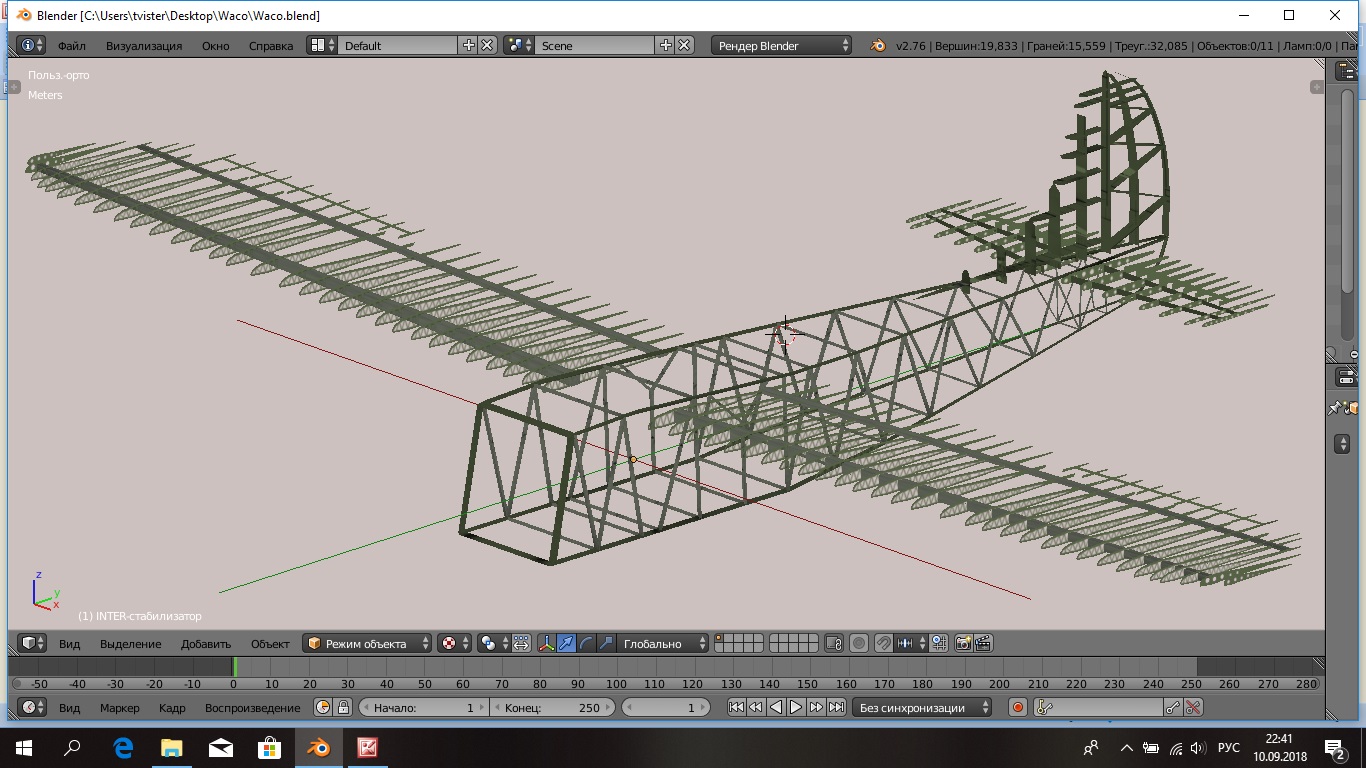
Task: Toggle the 3D manipulator axes widget
Action: click(x=547, y=643)
